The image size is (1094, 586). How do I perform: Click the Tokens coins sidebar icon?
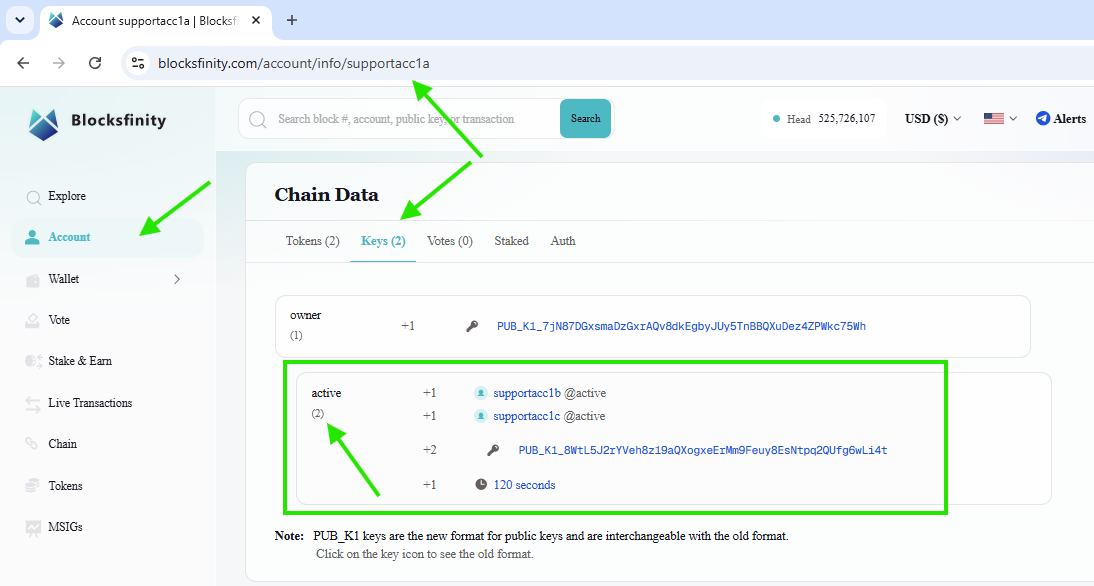32,486
